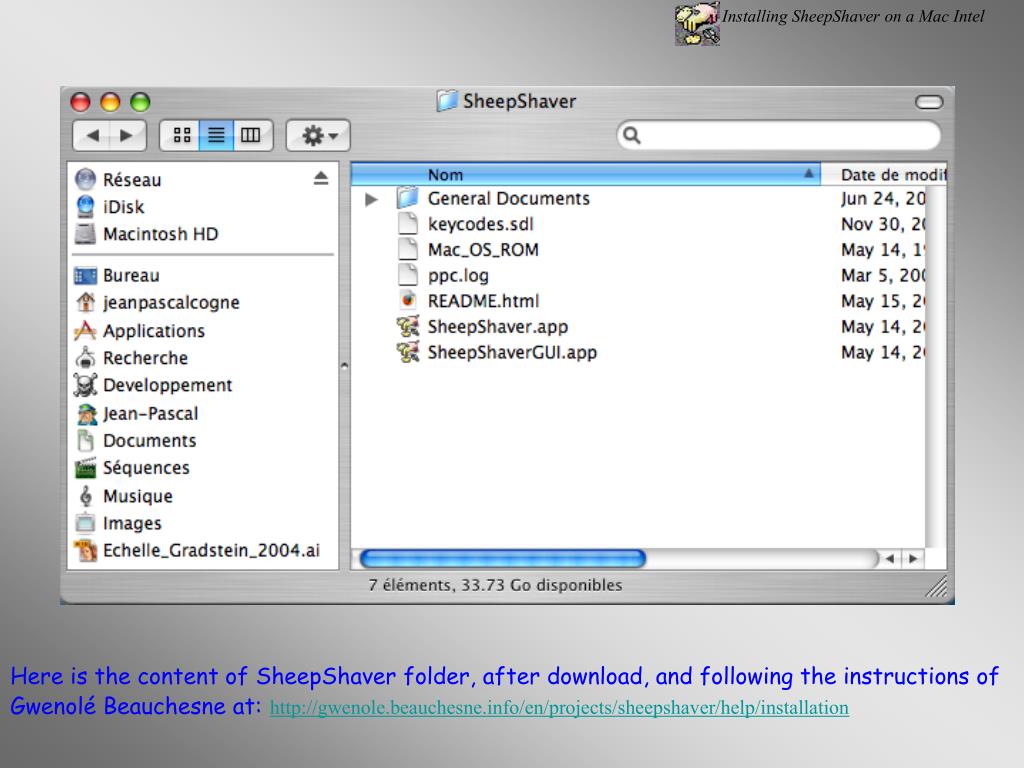Click the Jun 24 date cell

(883, 199)
